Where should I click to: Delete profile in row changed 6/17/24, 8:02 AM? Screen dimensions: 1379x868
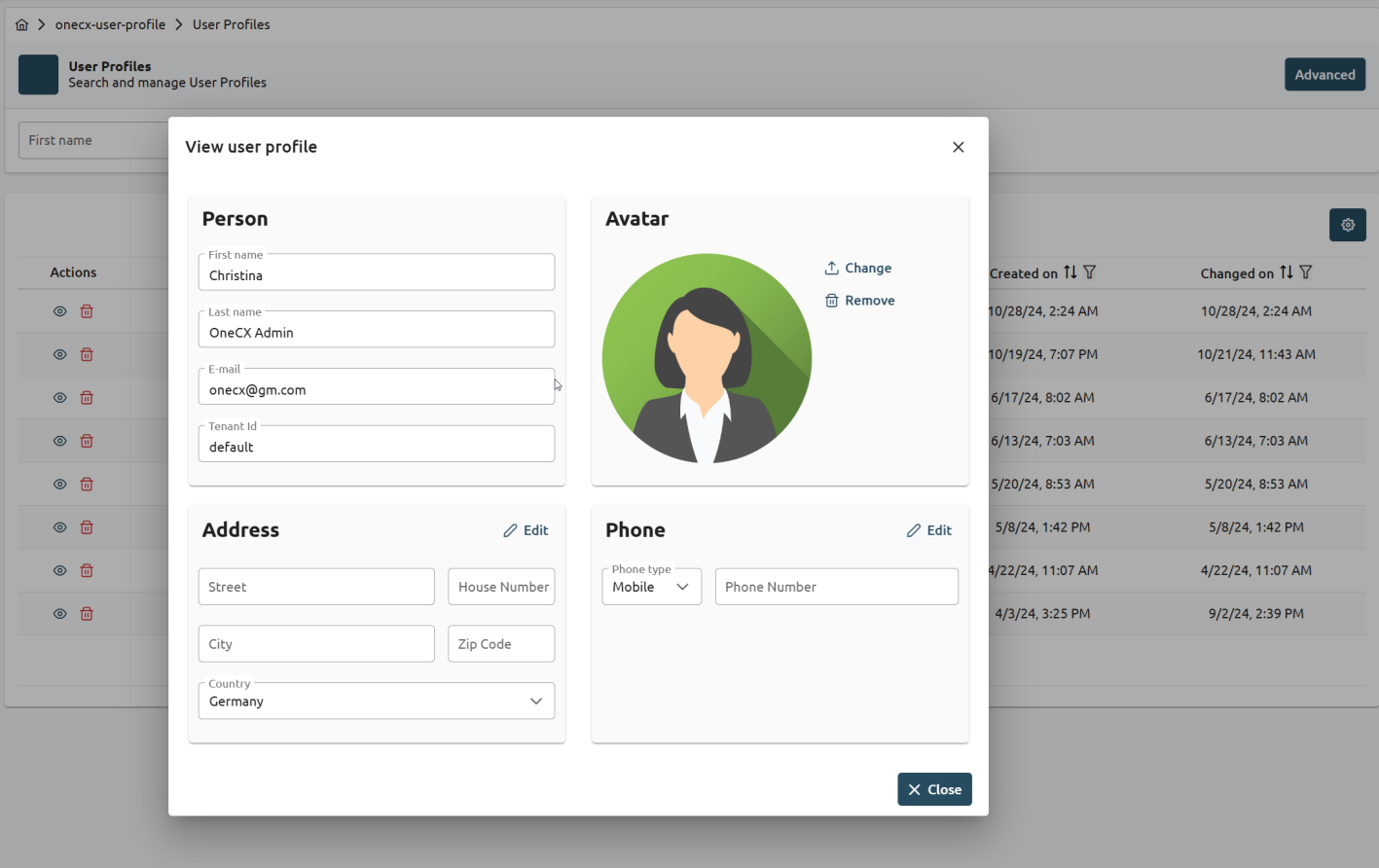coord(87,398)
